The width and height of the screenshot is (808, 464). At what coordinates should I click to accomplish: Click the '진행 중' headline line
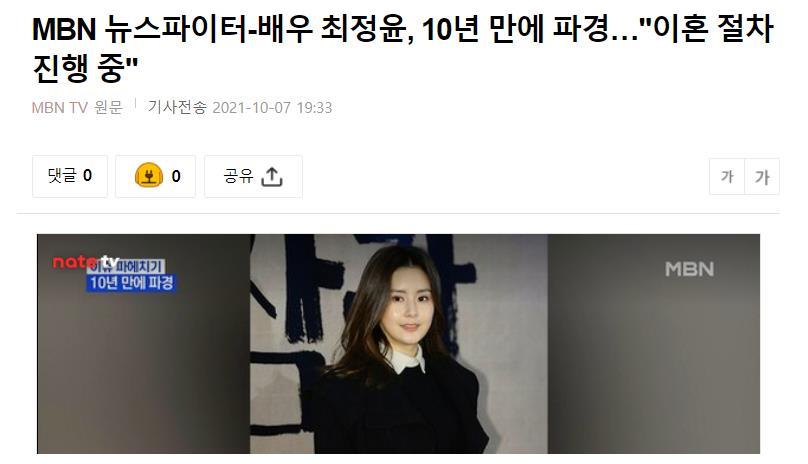coord(86,69)
